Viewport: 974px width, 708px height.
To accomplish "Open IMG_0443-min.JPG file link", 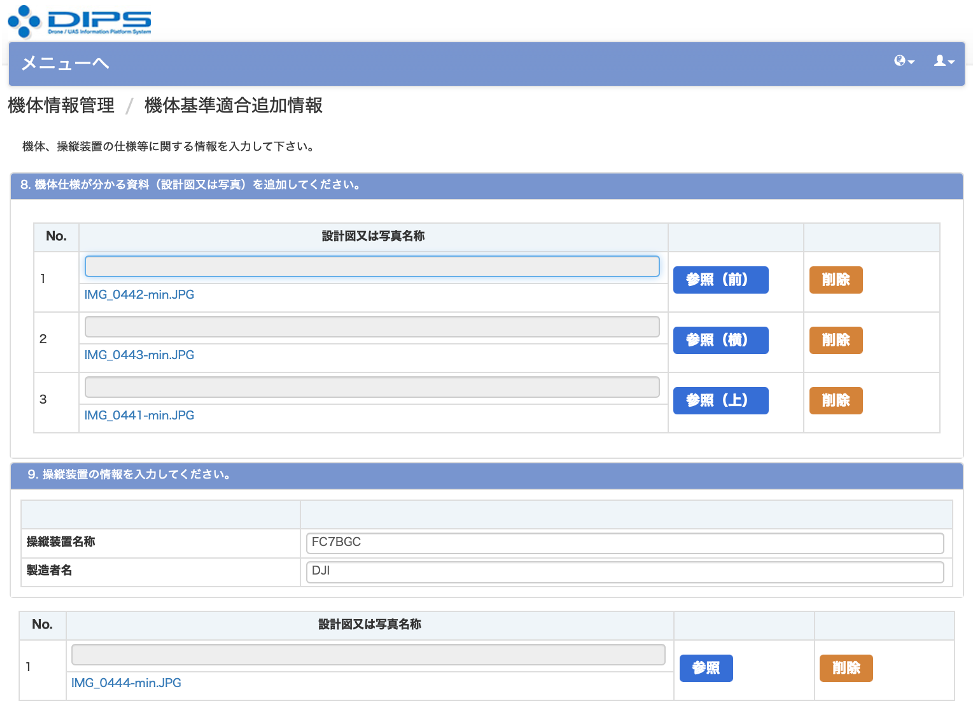I will [139, 355].
